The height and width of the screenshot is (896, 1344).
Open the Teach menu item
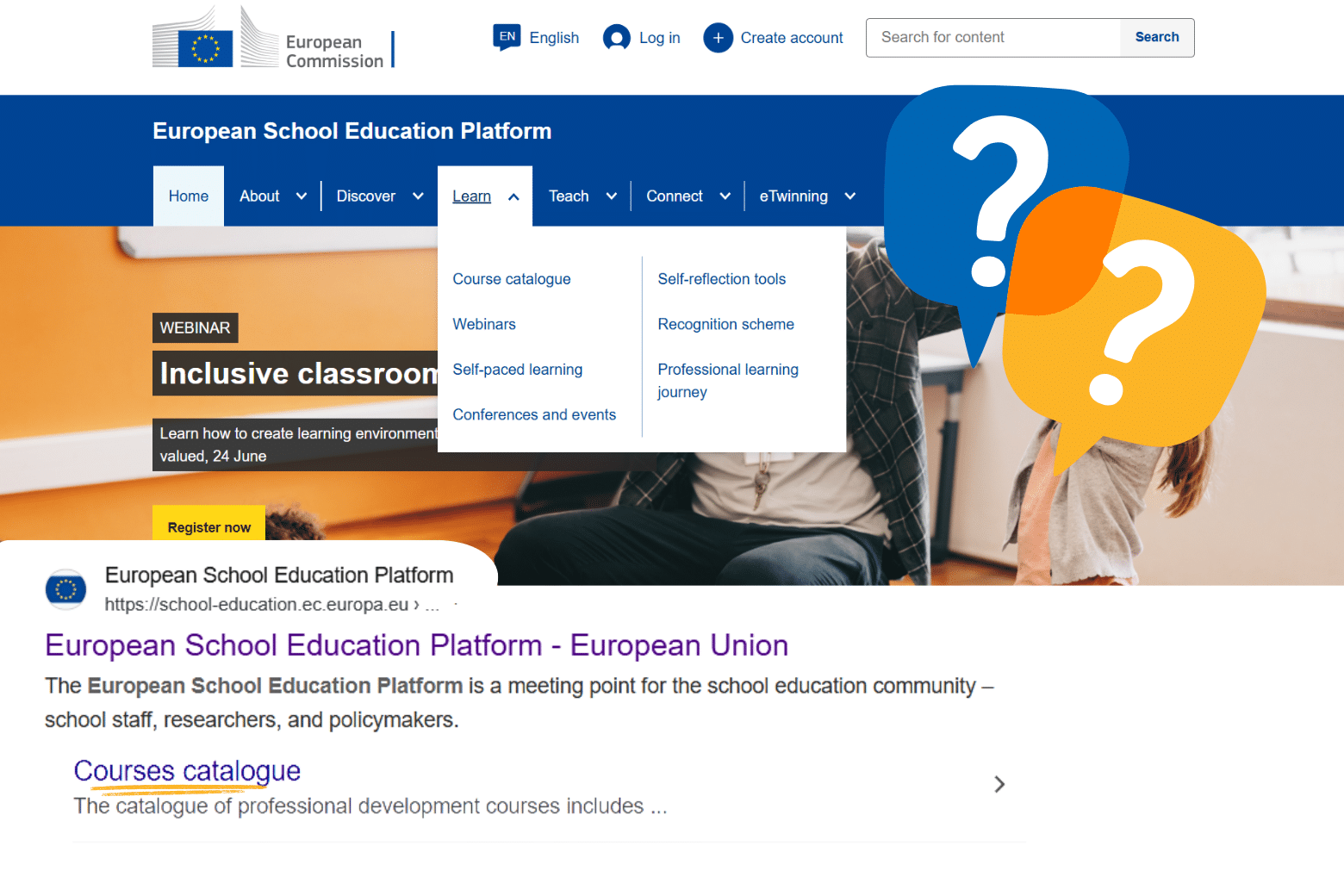(x=569, y=196)
